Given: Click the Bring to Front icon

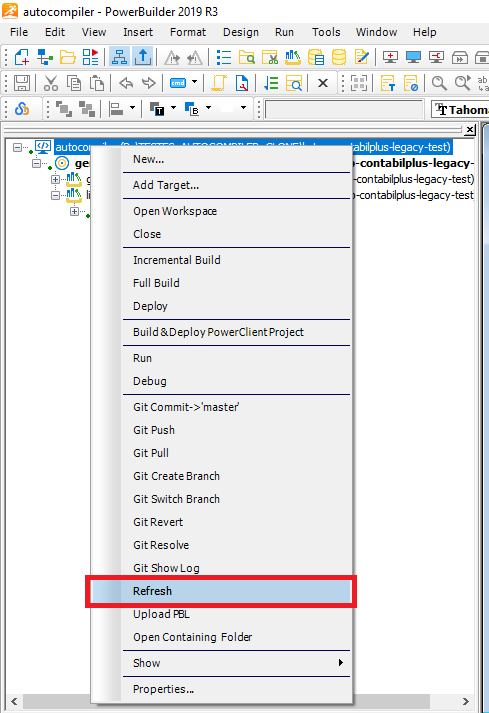Looking at the screenshot, I should pos(64,109).
